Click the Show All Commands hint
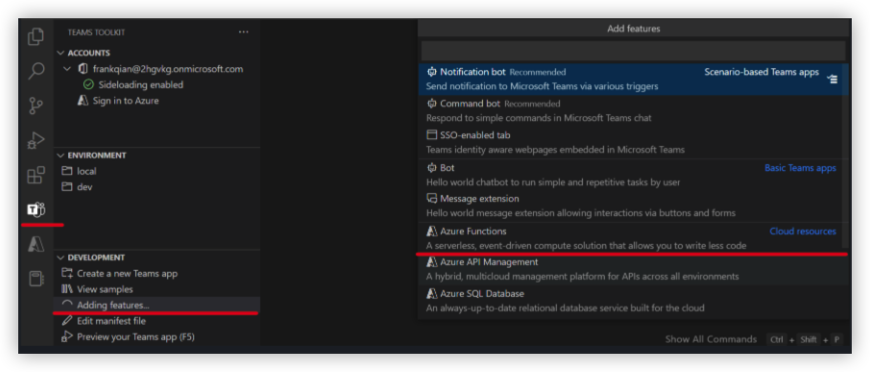The image size is (870, 372). point(711,339)
